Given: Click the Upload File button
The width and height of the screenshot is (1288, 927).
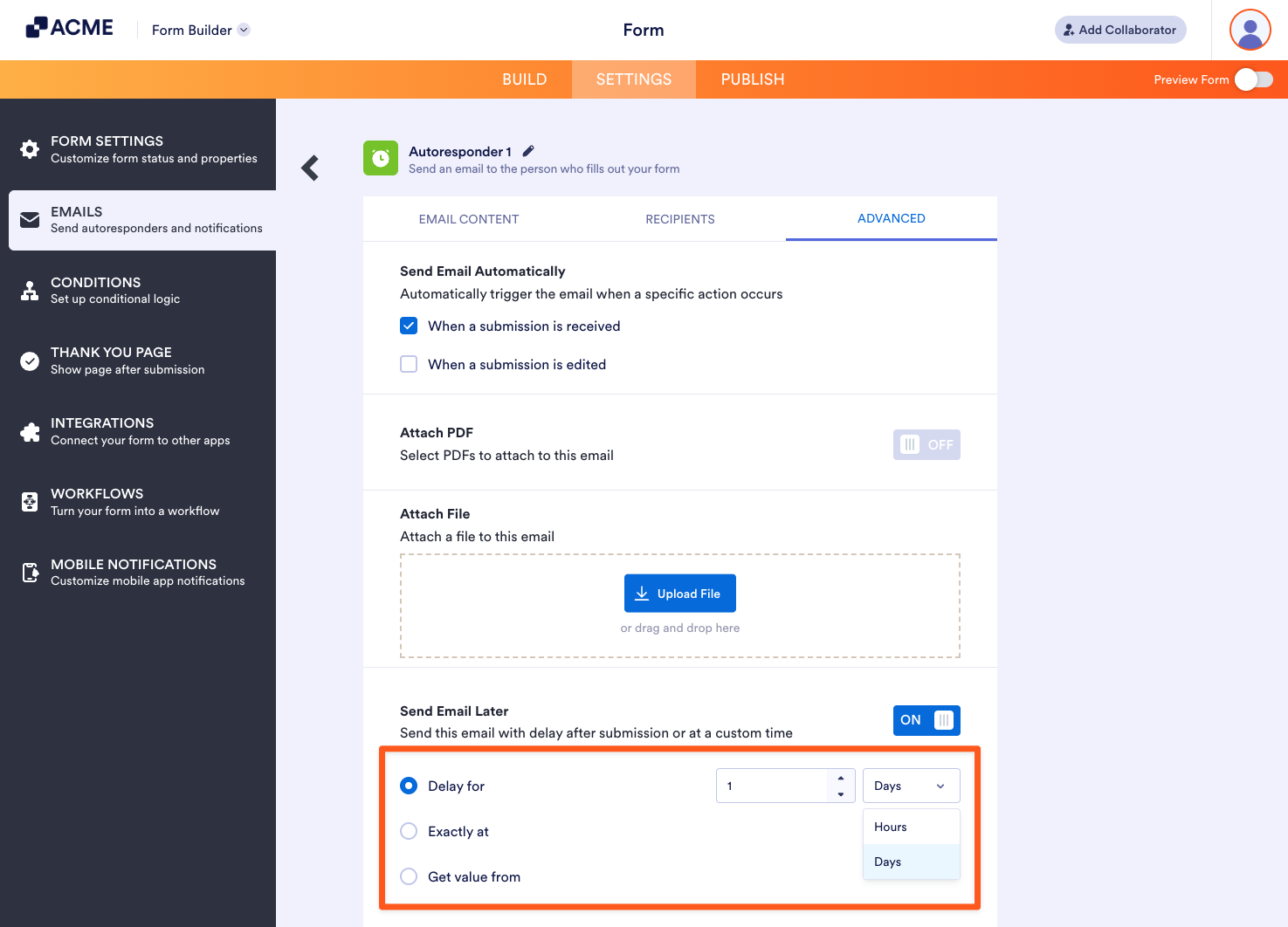Looking at the screenshot, I should point(679,593).
